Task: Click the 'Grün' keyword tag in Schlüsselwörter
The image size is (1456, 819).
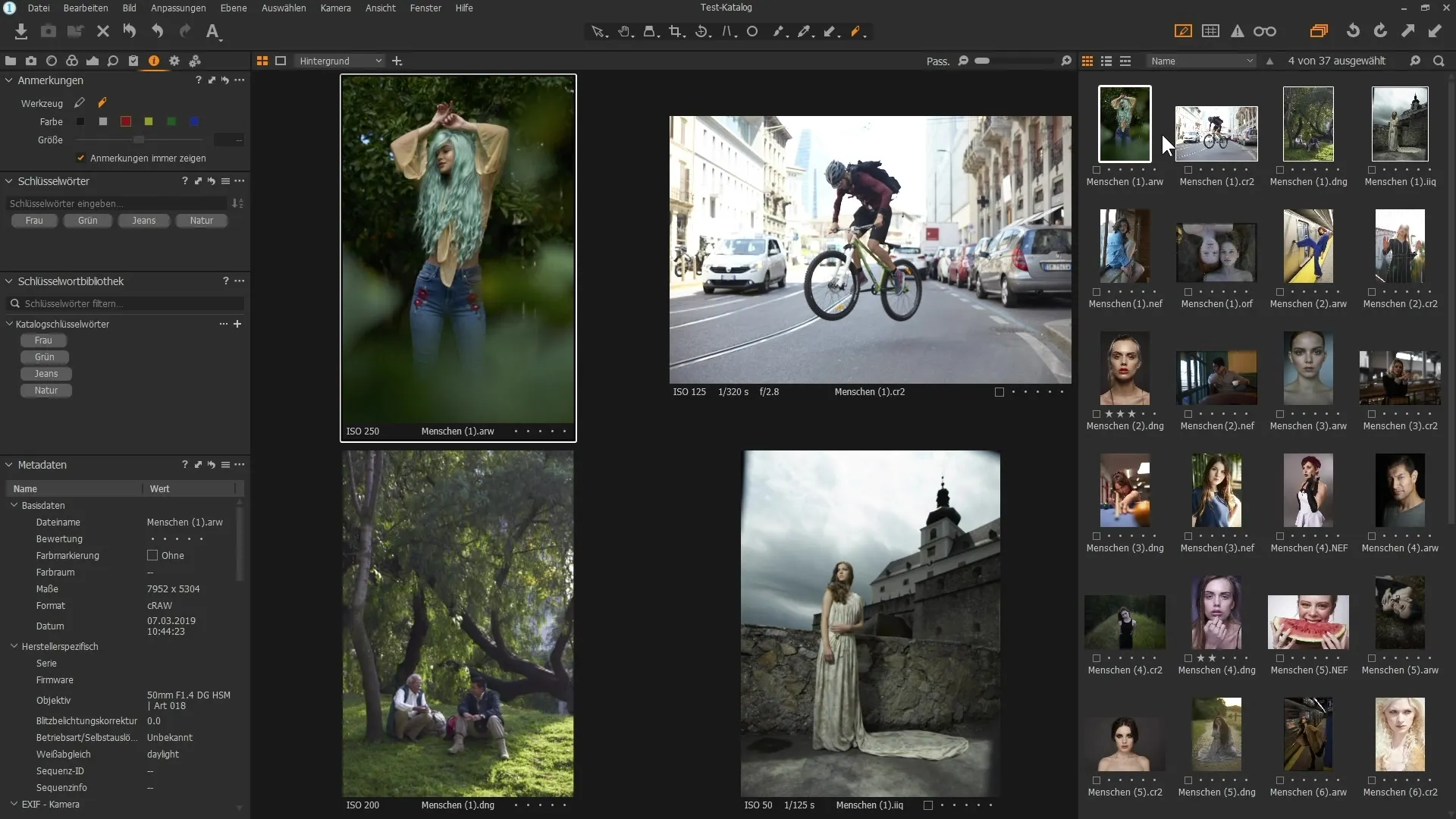Action: tap(88, 221)
